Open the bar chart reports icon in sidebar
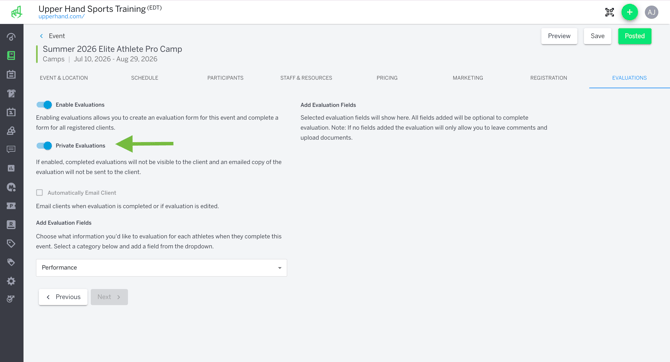 [11, 168]
